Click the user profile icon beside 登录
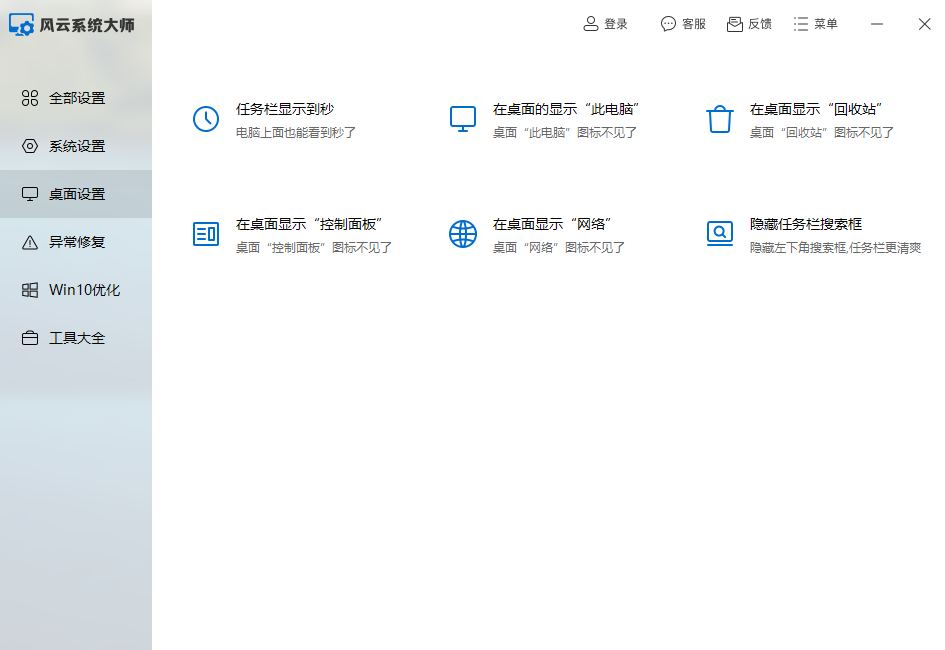This screenshot has width=945, height=650. (x=591, y=23)
